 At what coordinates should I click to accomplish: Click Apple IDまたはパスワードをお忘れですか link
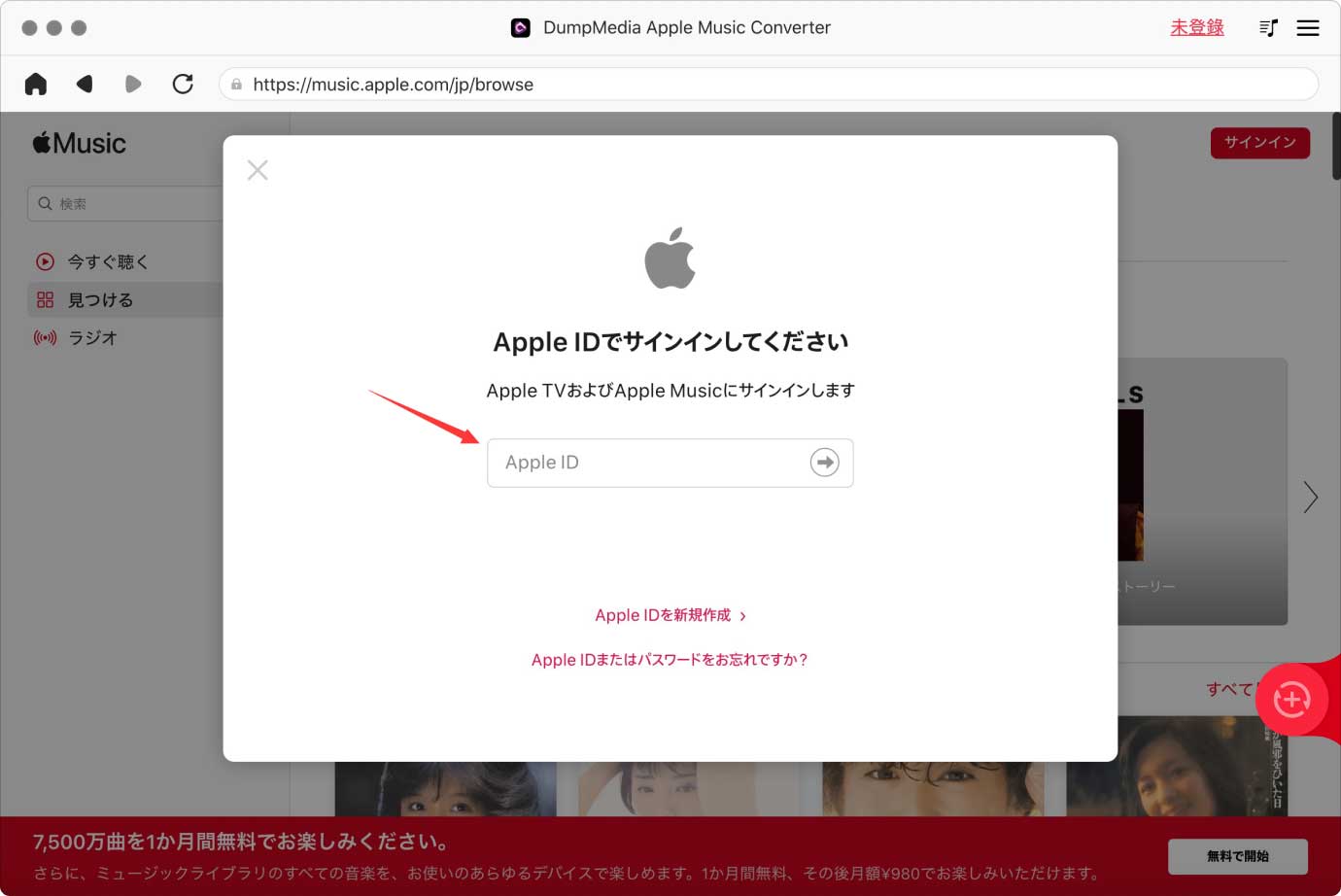670,660
